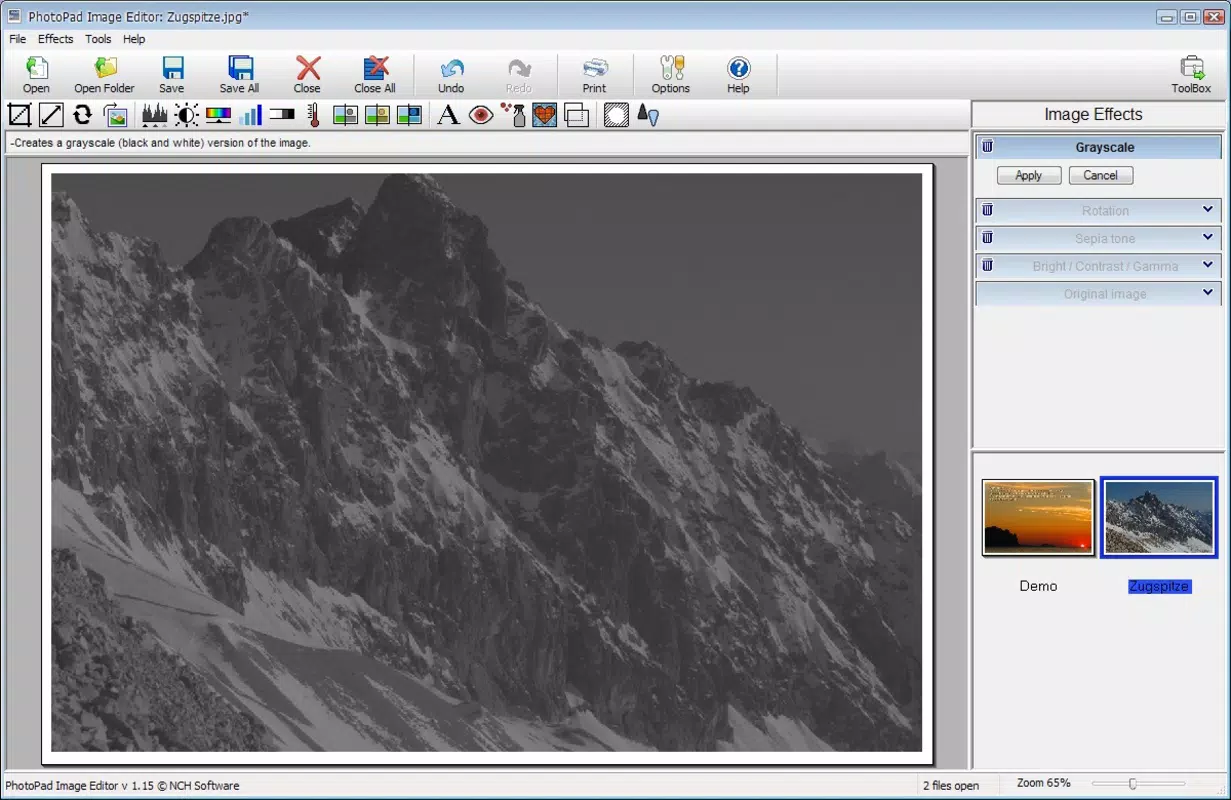Image resolution: width=1231 pixels, height=800 pixels.
Task: Click the blue bars Saturation icon
Action: pos(250,115)
